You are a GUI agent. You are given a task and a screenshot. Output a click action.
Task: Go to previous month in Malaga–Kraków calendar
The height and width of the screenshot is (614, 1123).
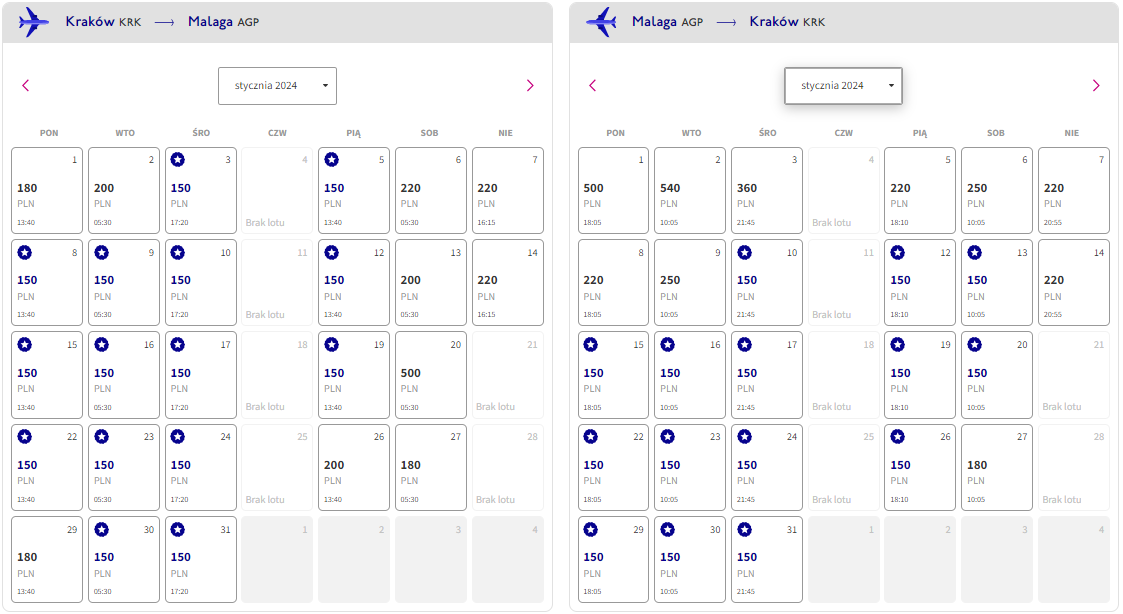[x=592, y=85]
